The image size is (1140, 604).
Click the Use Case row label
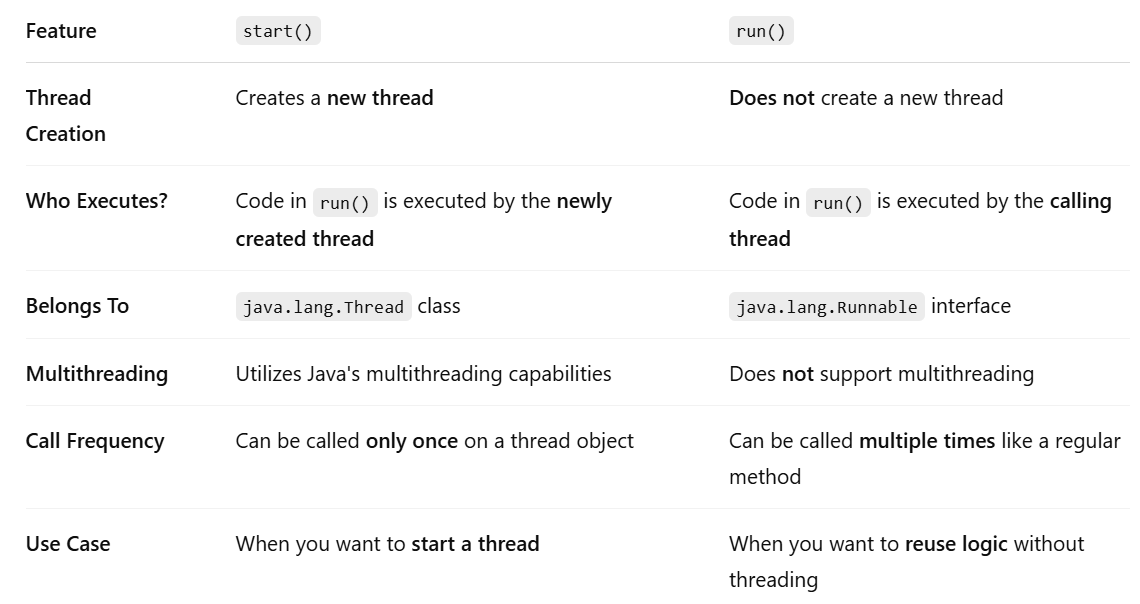68,544
